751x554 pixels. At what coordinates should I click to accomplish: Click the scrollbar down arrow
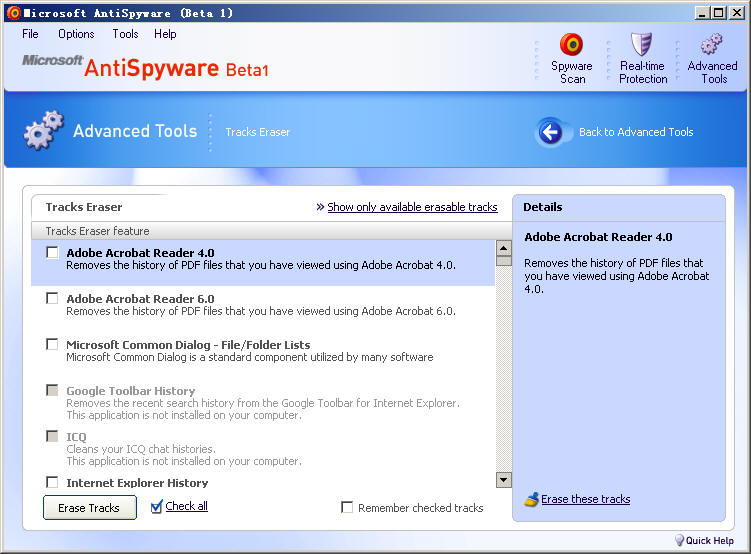[503, 480]
